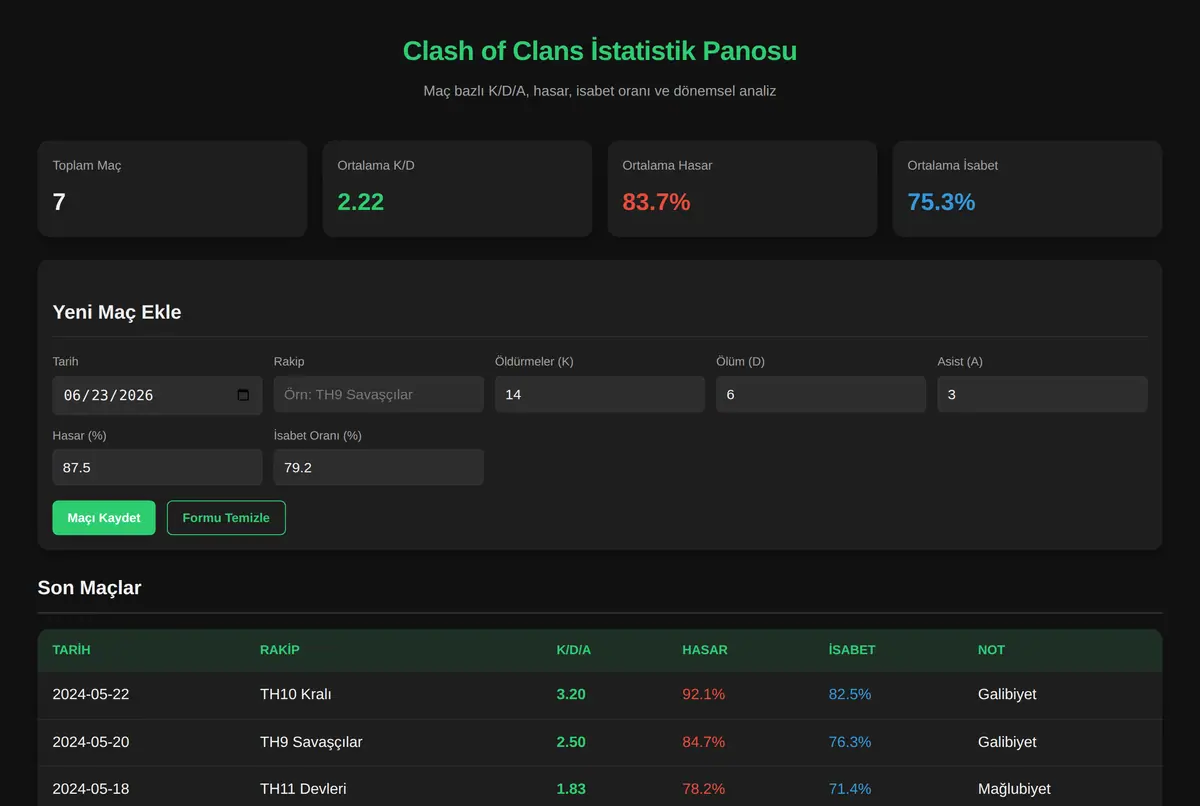Select the K/D/A column header
This screenshot has width=1200, height=806.
tap(574, 650)
